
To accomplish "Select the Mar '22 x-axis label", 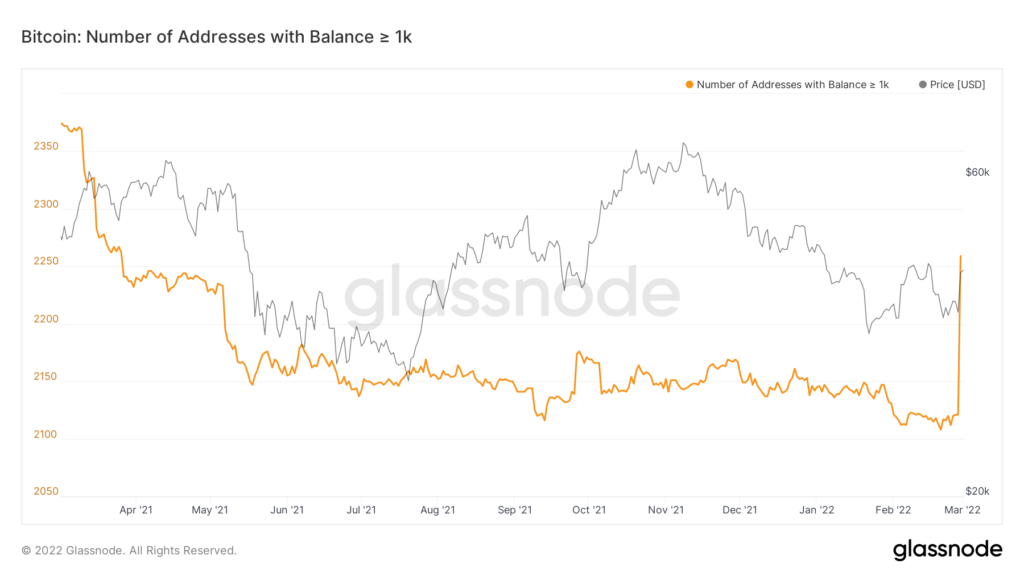I will (x=963, y=510).
